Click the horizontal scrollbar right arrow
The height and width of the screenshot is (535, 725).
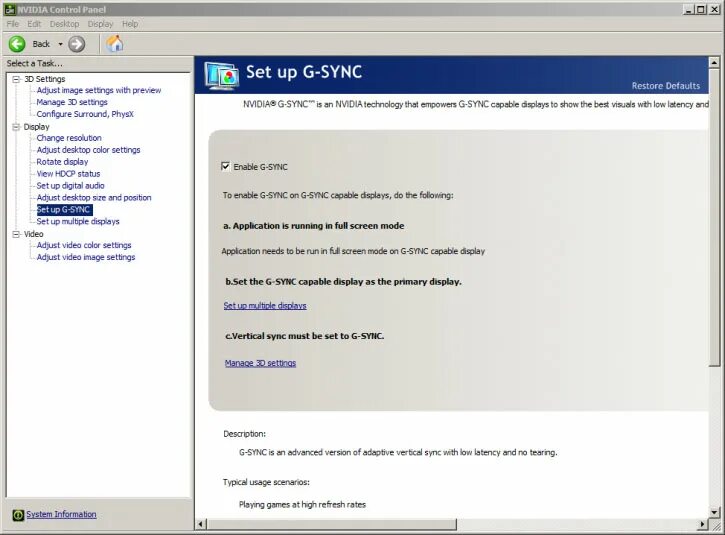click(703, 524)
